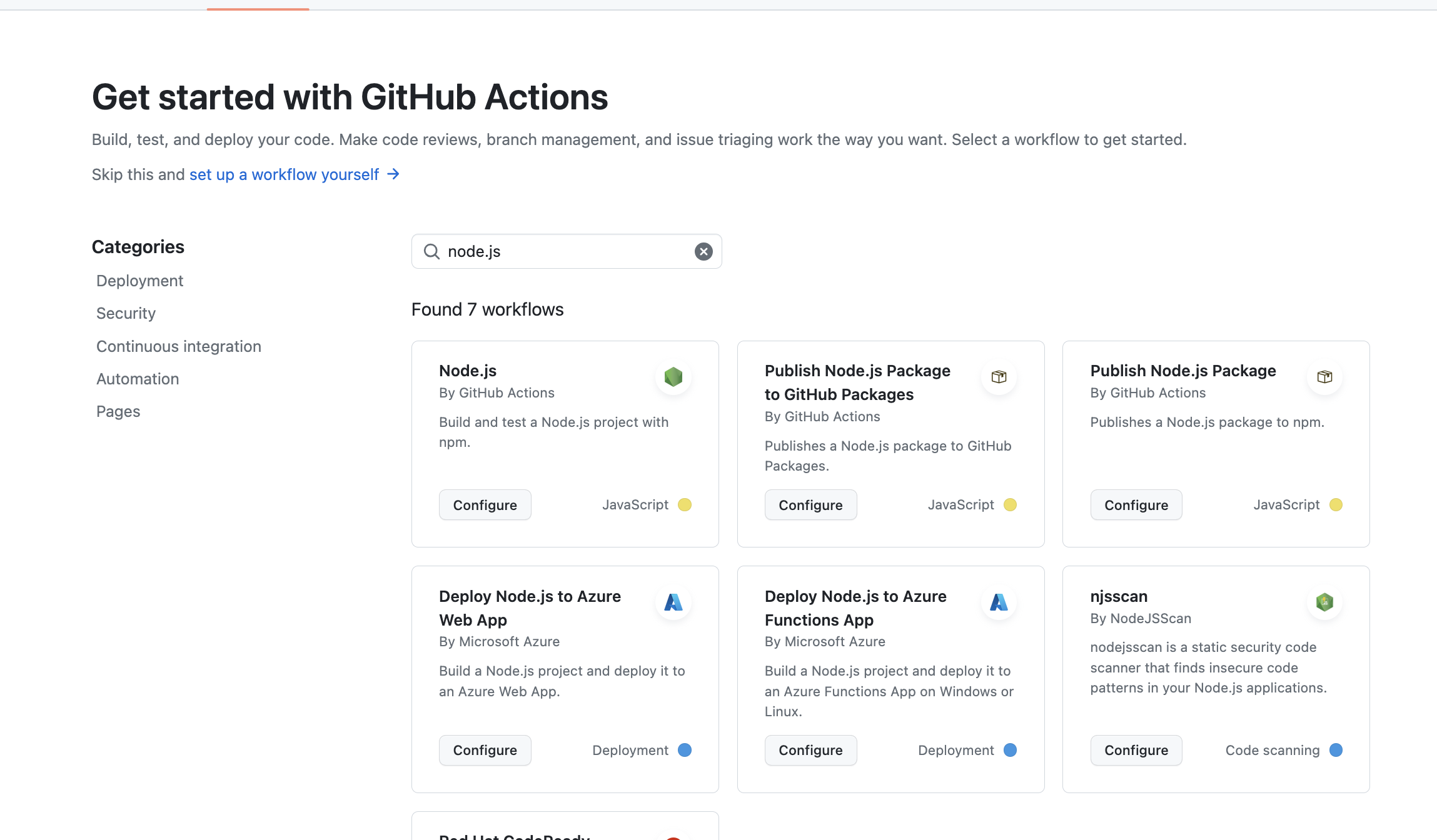Click the Found 7 workflows text

click(488, 309)
